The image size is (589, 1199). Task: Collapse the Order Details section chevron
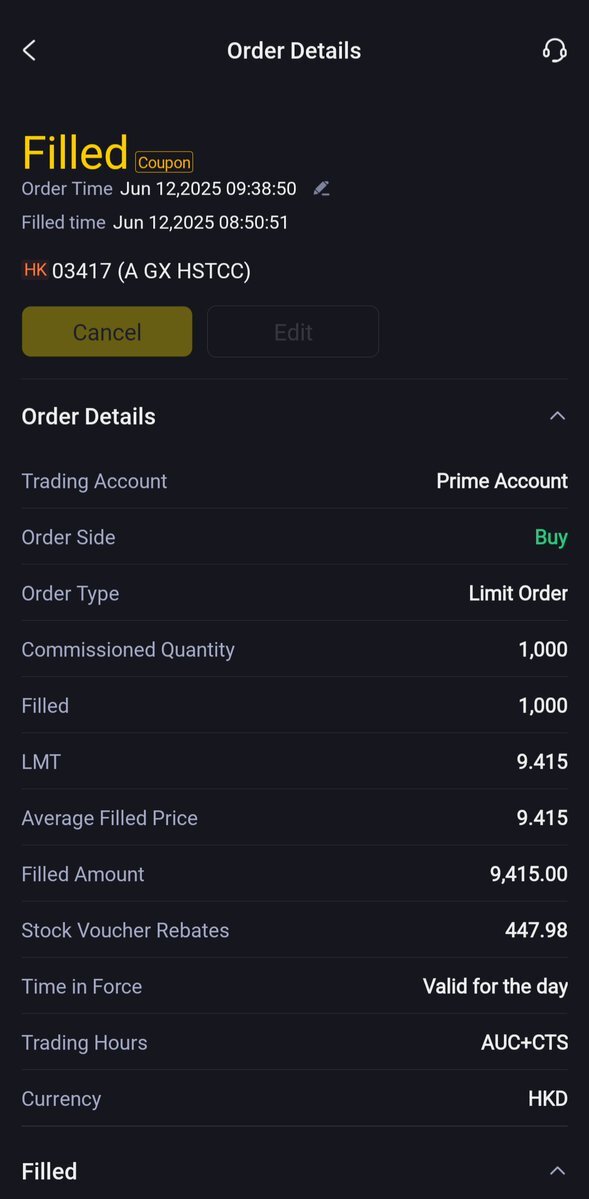[x=558, y=416]
